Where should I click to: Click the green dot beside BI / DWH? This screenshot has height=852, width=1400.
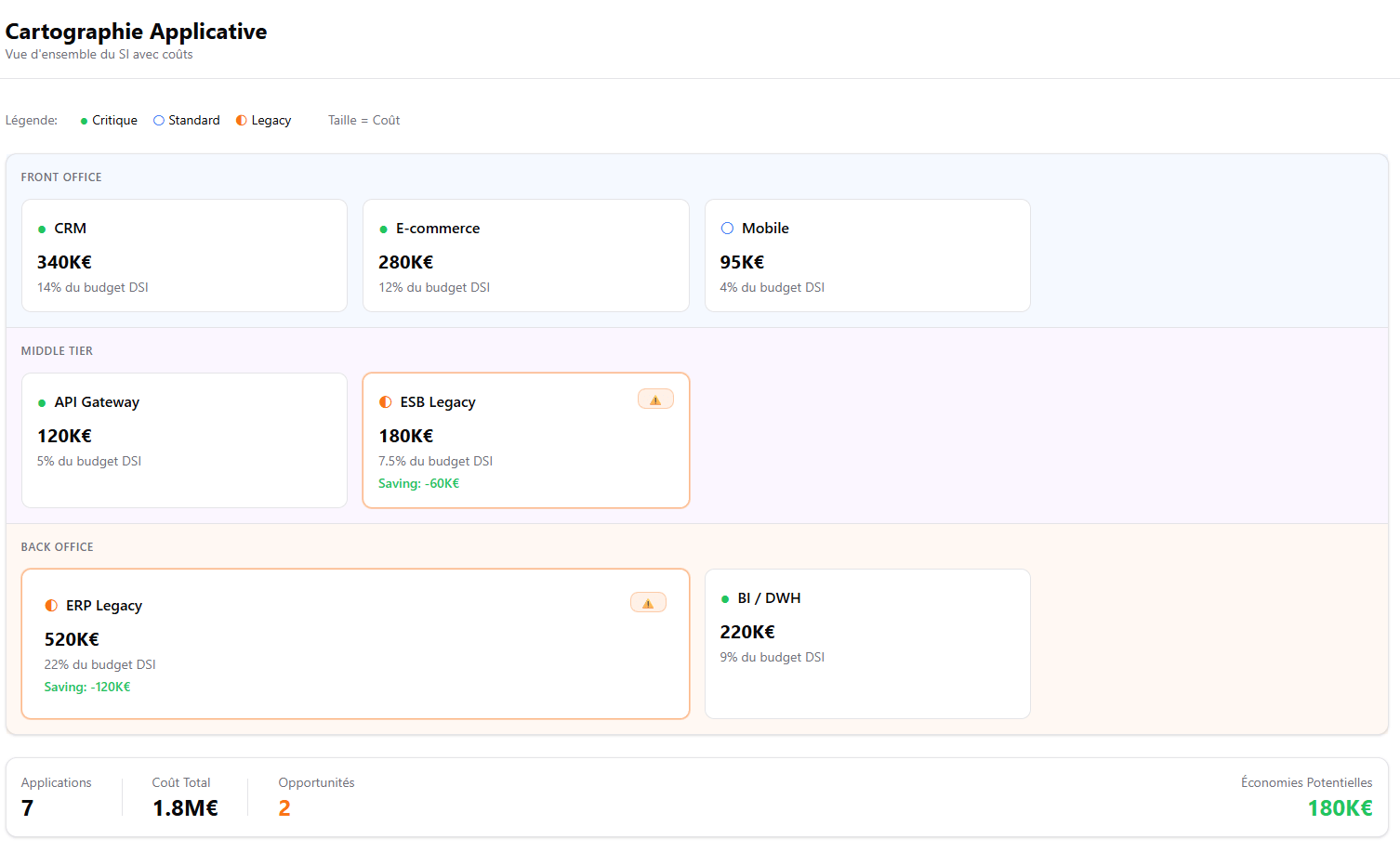click(725, 599)
